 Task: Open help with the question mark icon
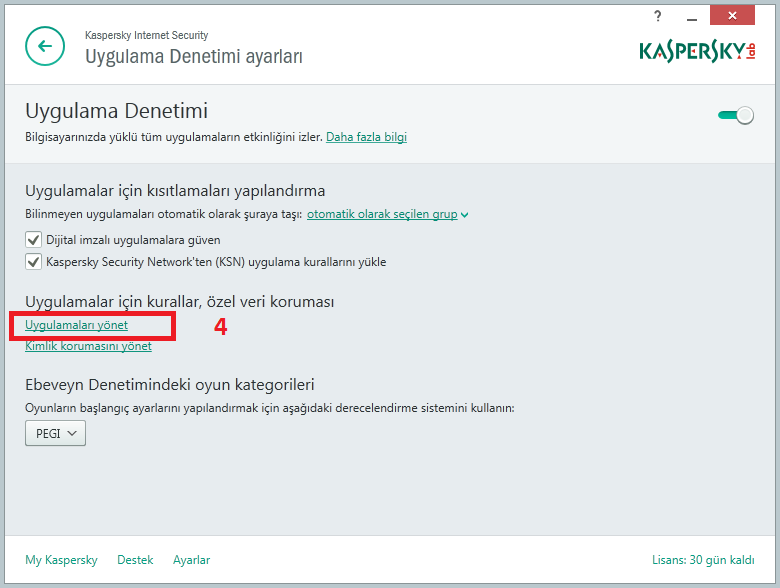[x=658, y=16]
